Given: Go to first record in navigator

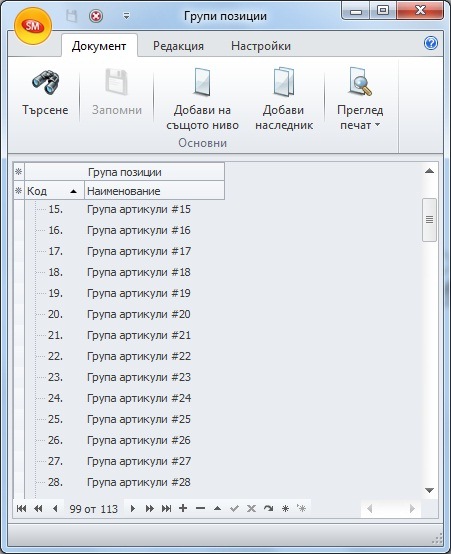Looking at the screenshot, I should [x=22, y=508].
